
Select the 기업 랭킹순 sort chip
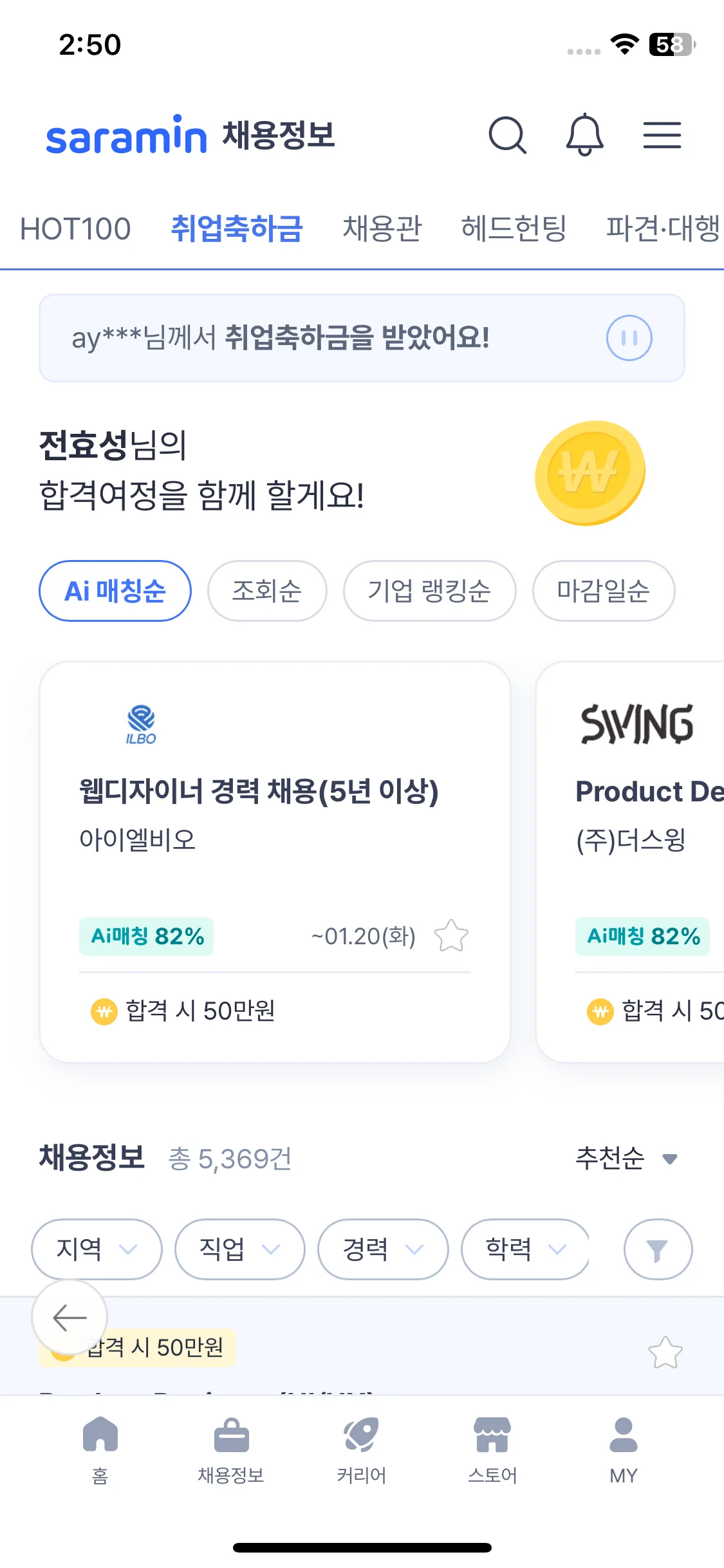coord(429,591)
